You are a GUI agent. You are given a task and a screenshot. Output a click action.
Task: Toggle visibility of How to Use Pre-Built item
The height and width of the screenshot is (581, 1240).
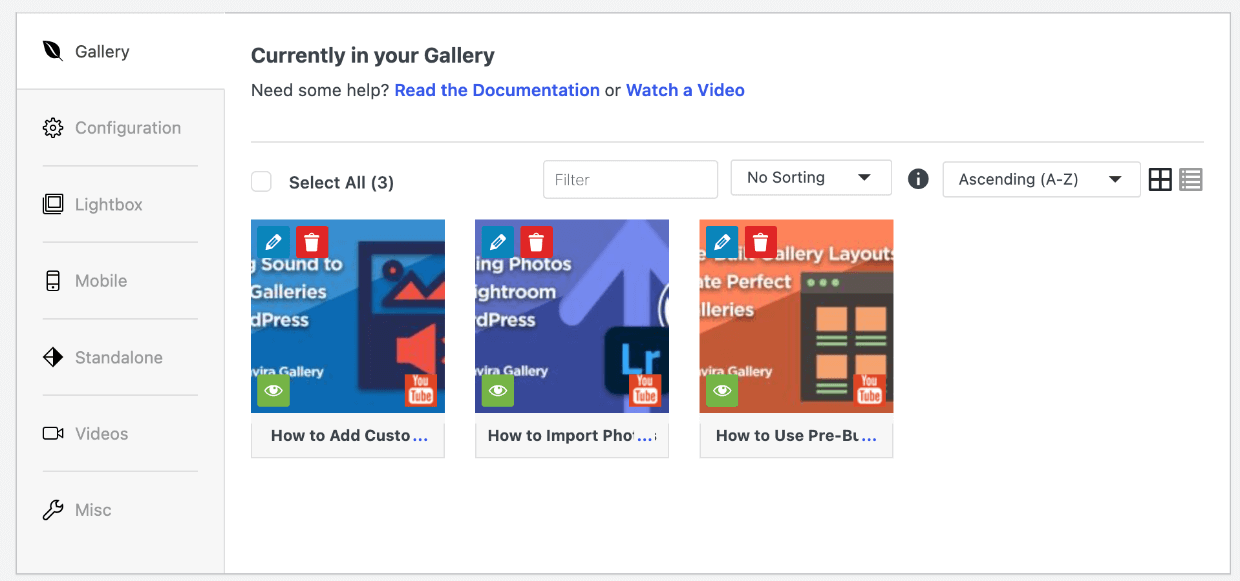722,390
